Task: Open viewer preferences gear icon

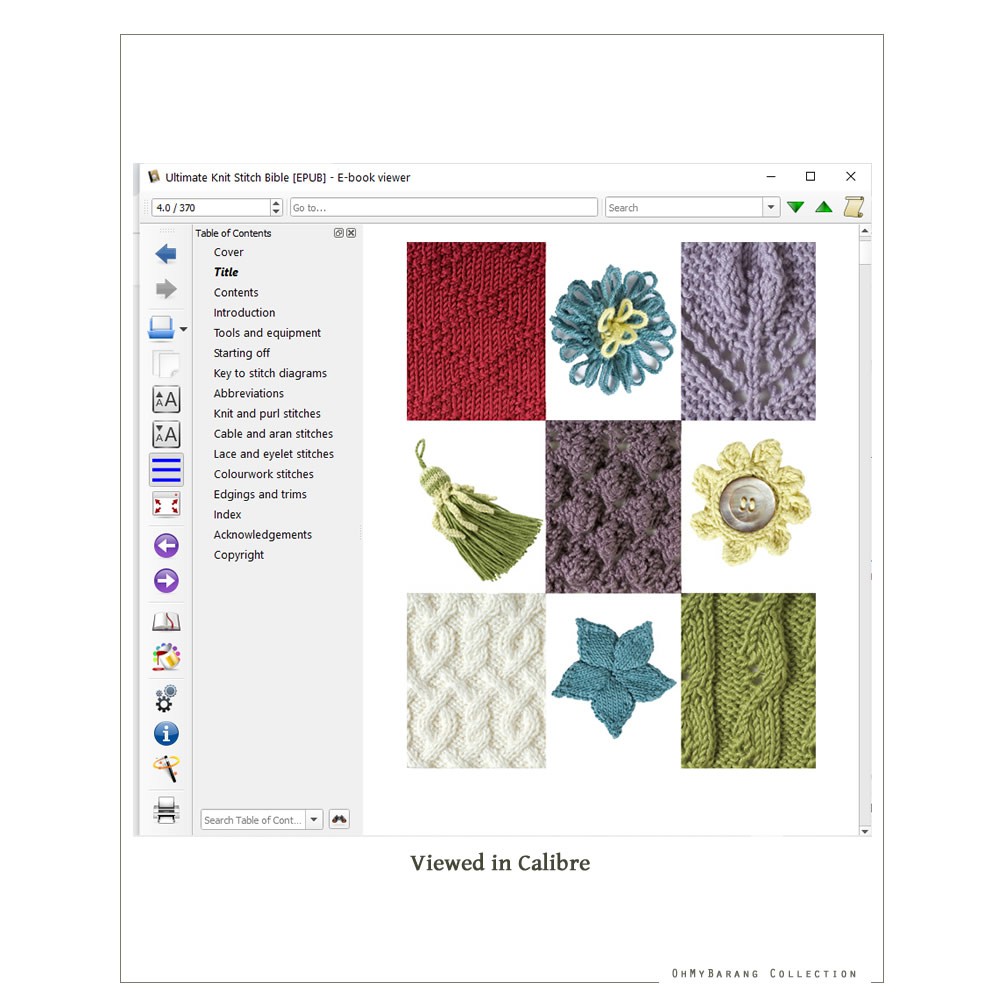Action: click(166, 698)
